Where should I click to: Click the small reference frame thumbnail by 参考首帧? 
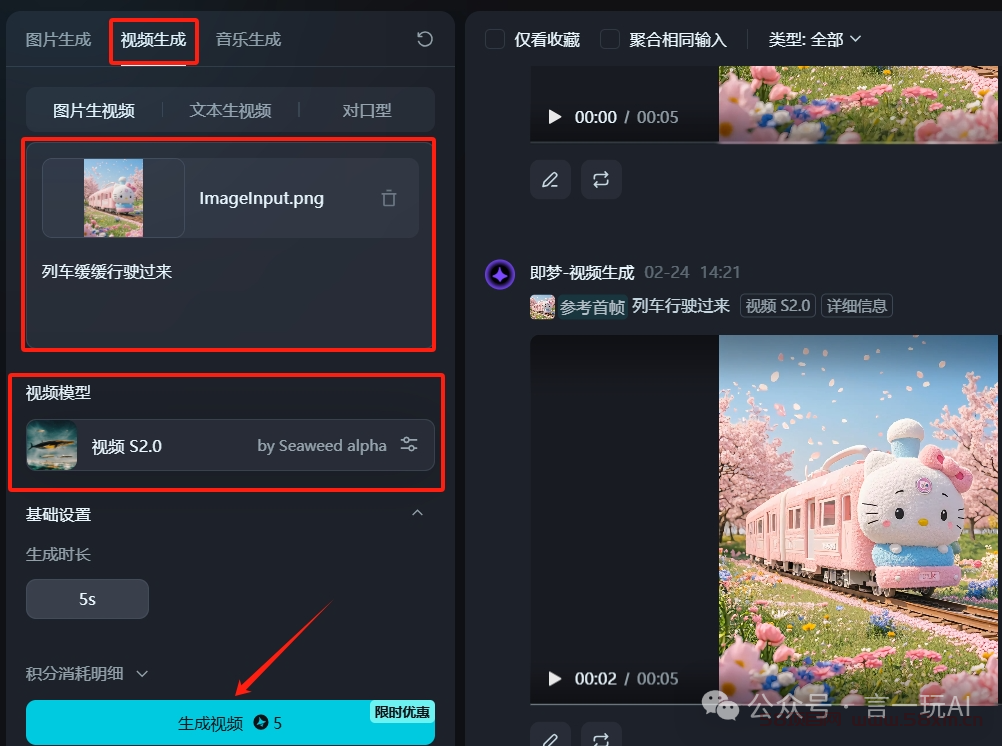pyautogui.click(x=543, y=307)
